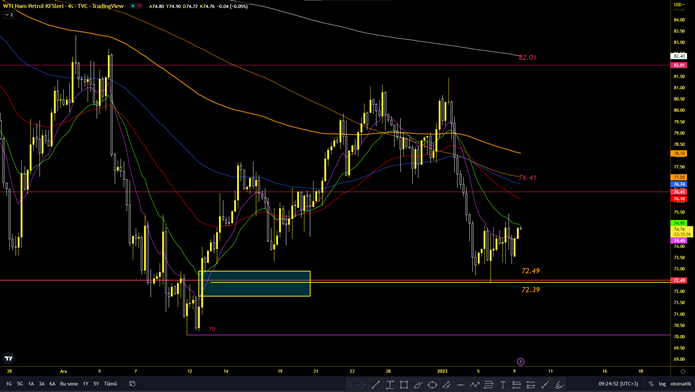This screenshot has width=695, height=392.
Task: Set range to 1A
Action: click(31, 384)
